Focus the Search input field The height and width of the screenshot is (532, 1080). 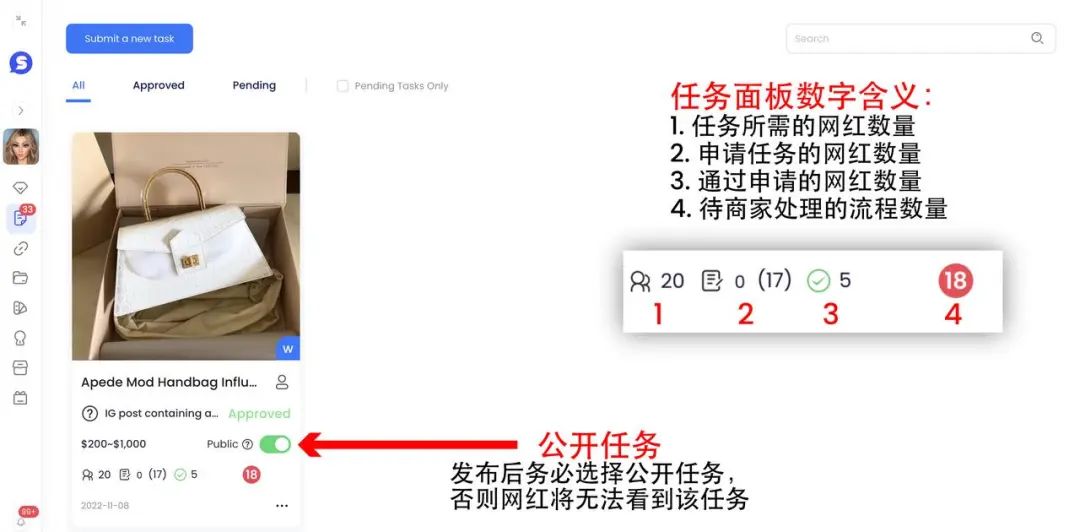(x=921, y=39)
